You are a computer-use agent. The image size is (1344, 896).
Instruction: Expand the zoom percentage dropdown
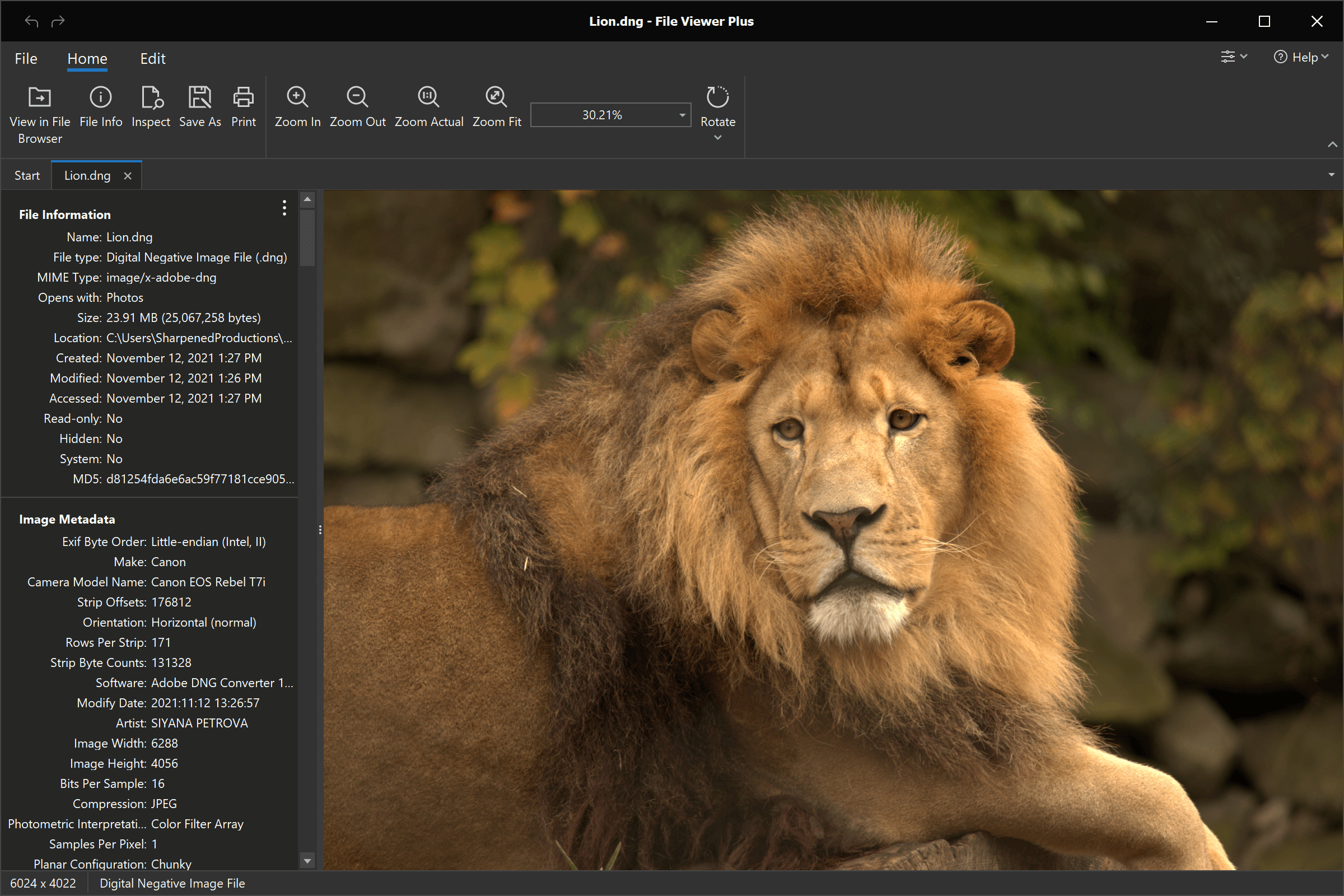tap(680, 115)
